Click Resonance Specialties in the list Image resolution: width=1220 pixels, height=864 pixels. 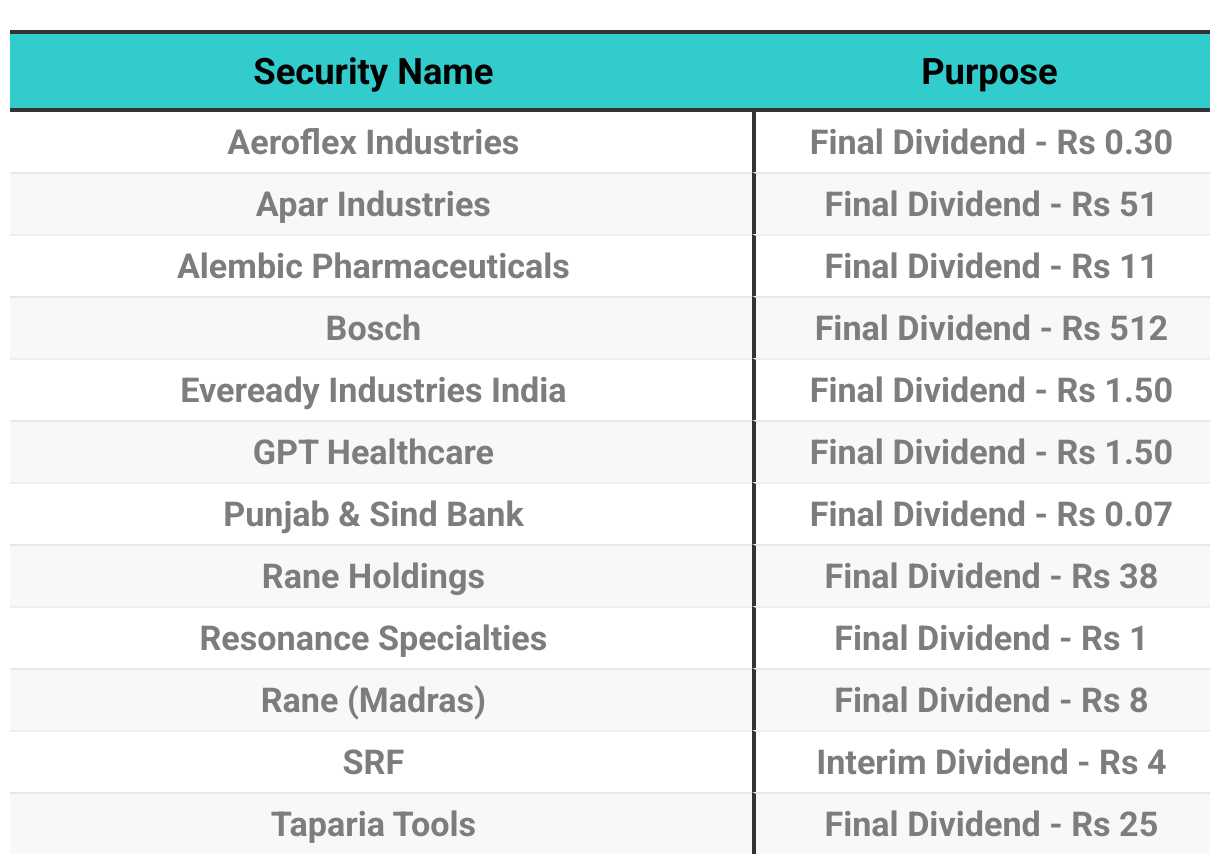point(373,638)
